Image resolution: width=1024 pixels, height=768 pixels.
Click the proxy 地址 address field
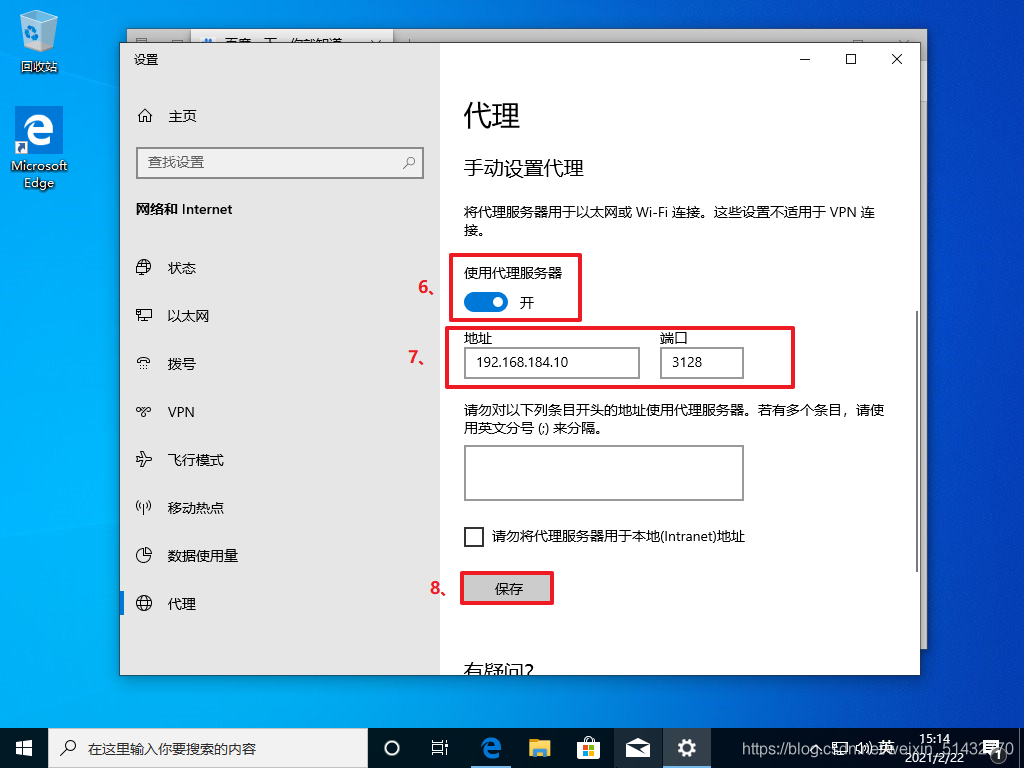552,362
